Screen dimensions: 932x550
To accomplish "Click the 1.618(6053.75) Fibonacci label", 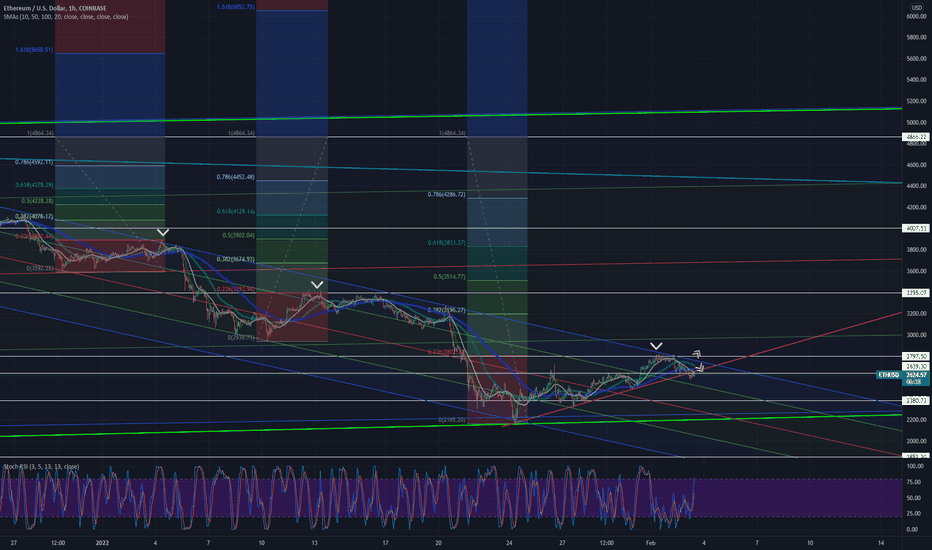I will [x=235, y=7].
